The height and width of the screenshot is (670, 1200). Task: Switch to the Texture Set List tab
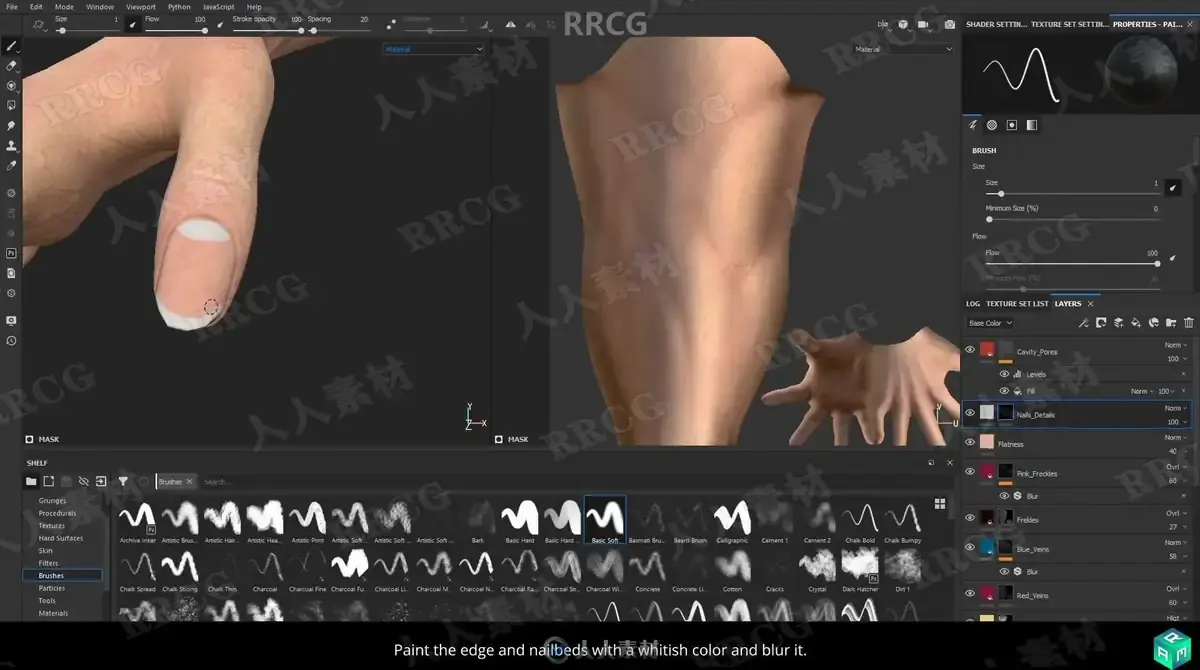click(1017, 303)
